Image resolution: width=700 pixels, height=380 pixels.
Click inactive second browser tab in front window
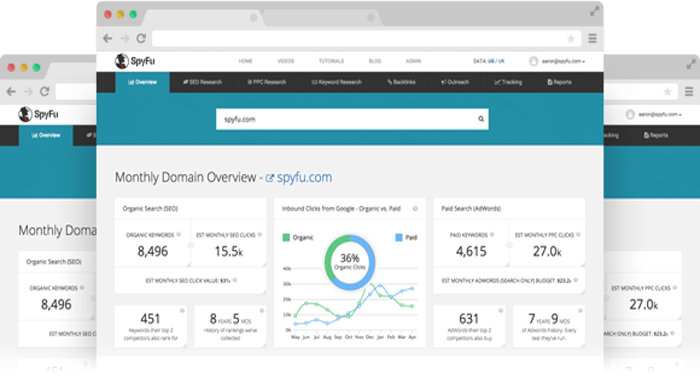[x=321, y=18]
